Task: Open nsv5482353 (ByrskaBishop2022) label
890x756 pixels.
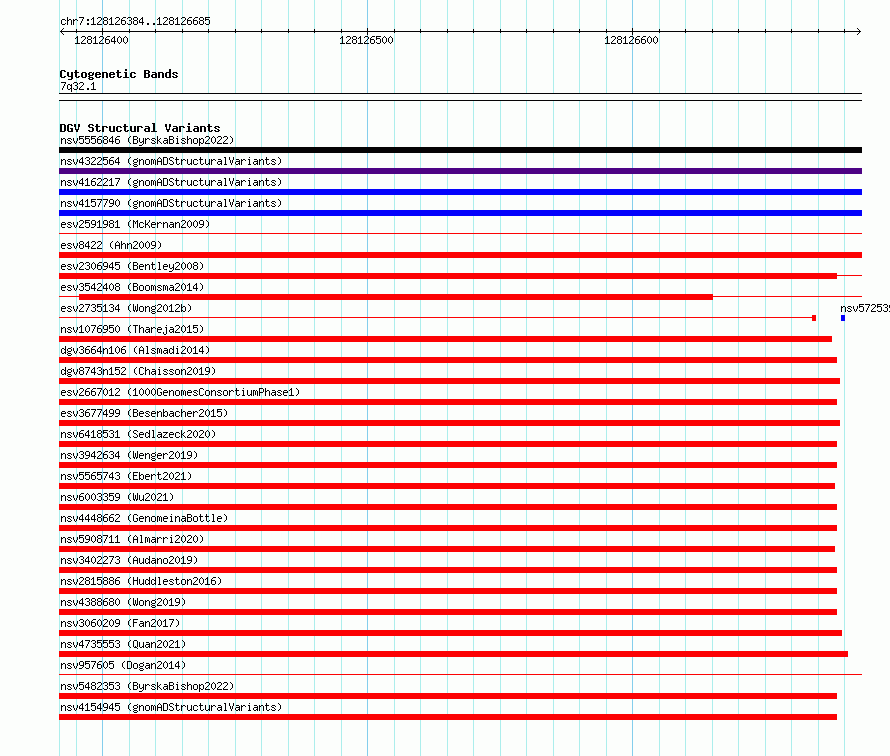Action: (147, 686)
